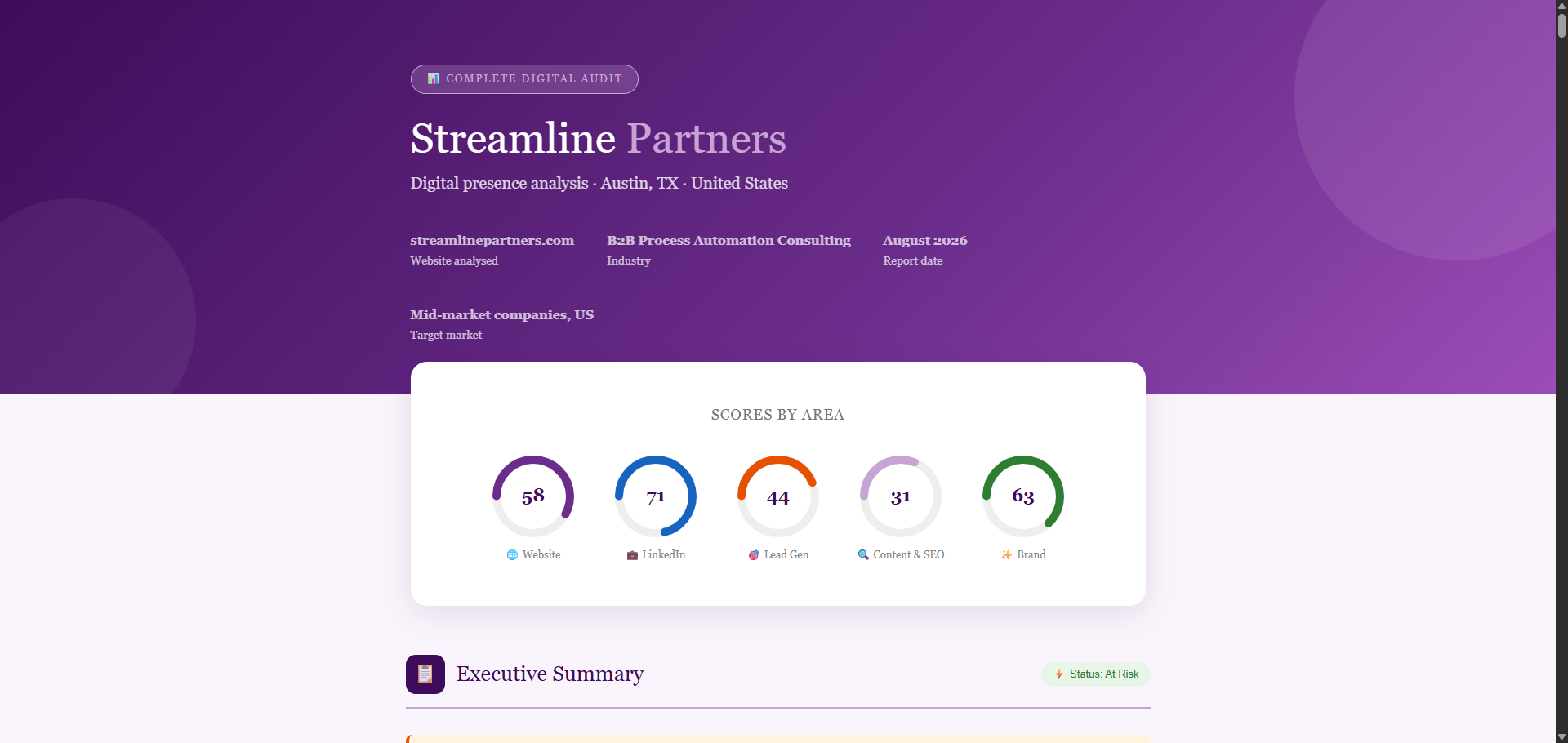
Task: Click 'B2B Process Automation Consulting' text
Action: 728,240
